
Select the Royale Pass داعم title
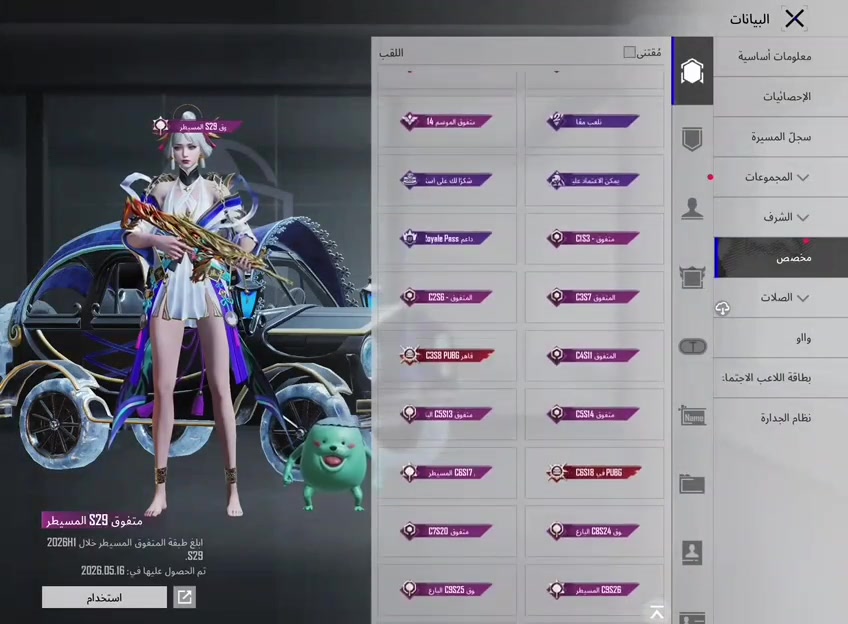click(x=447, y=238)
